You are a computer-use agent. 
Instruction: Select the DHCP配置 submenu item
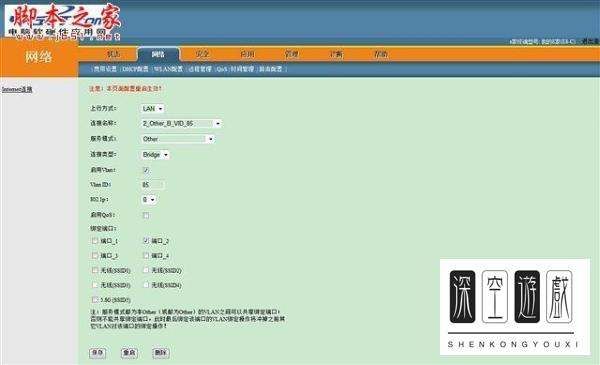(x=135, y=69)
